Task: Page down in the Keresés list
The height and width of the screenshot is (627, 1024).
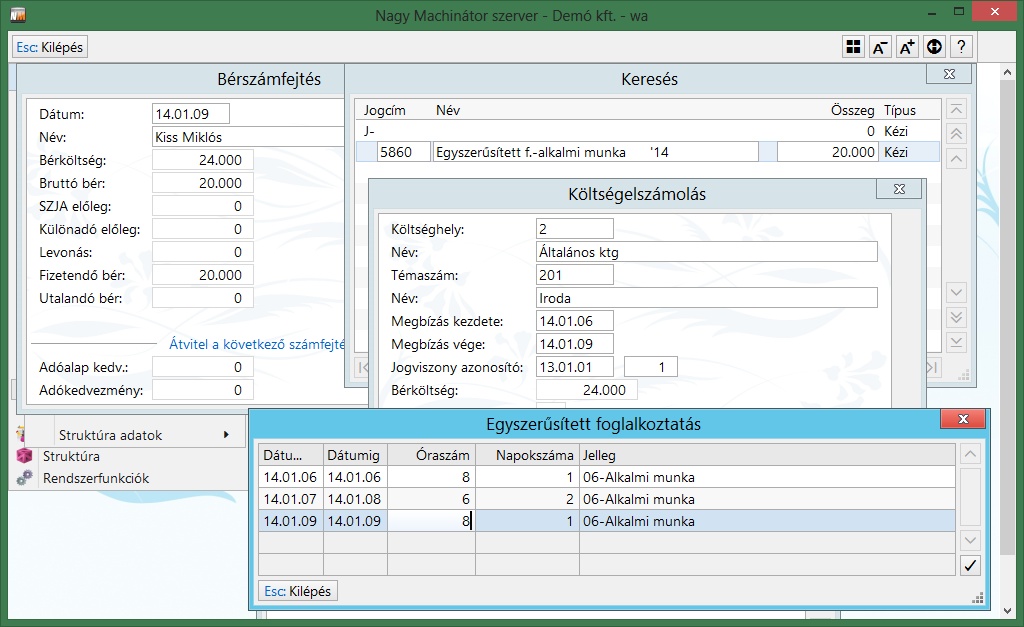Action: pyautogui.click(x=957, y=318)
